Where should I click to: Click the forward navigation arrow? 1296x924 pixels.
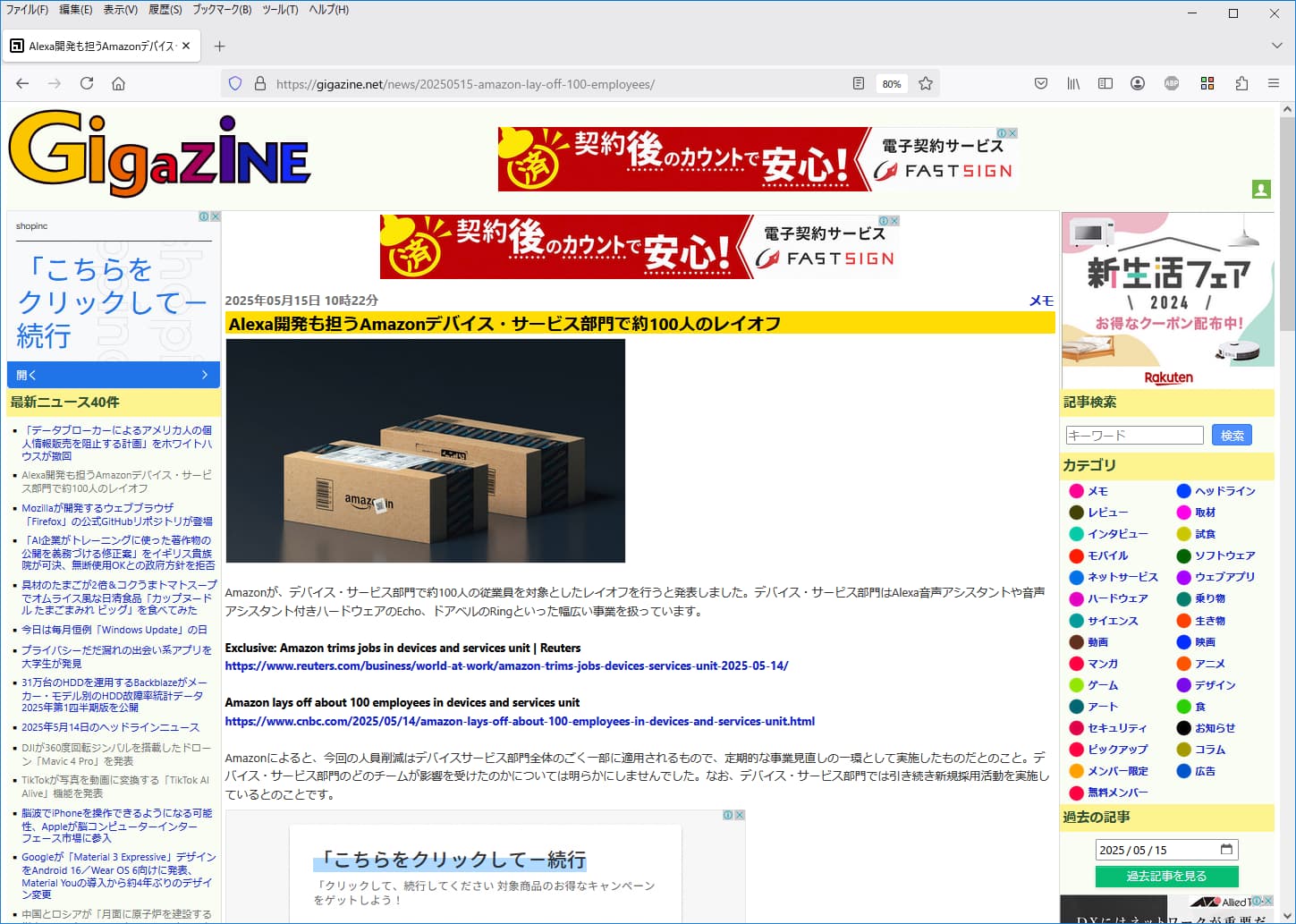55,83
